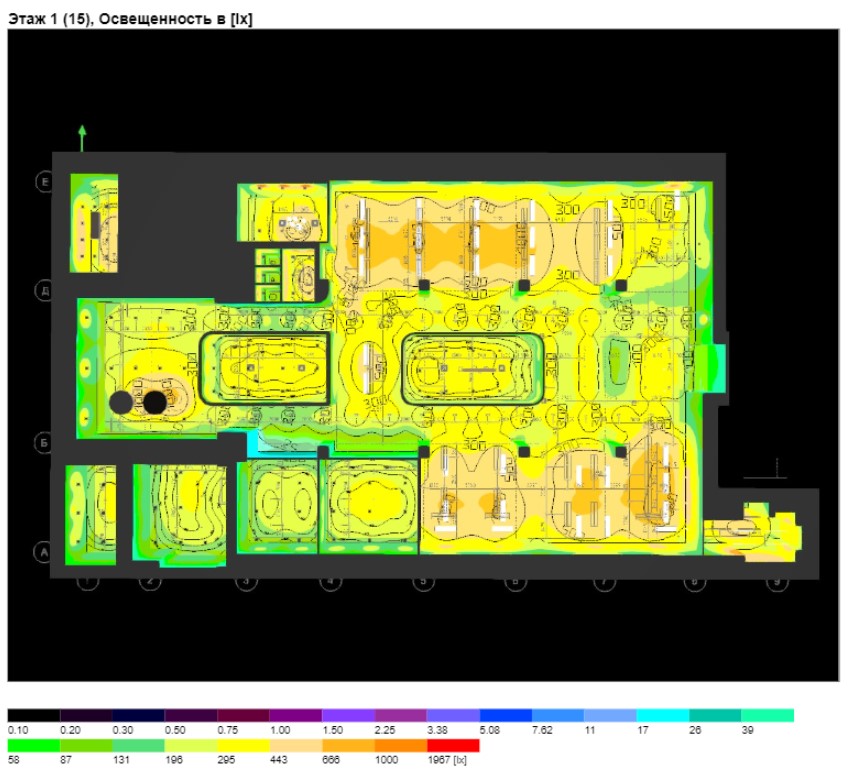The image size is (849, 777).
Task: Click the left black circular column
Action: 120,402
